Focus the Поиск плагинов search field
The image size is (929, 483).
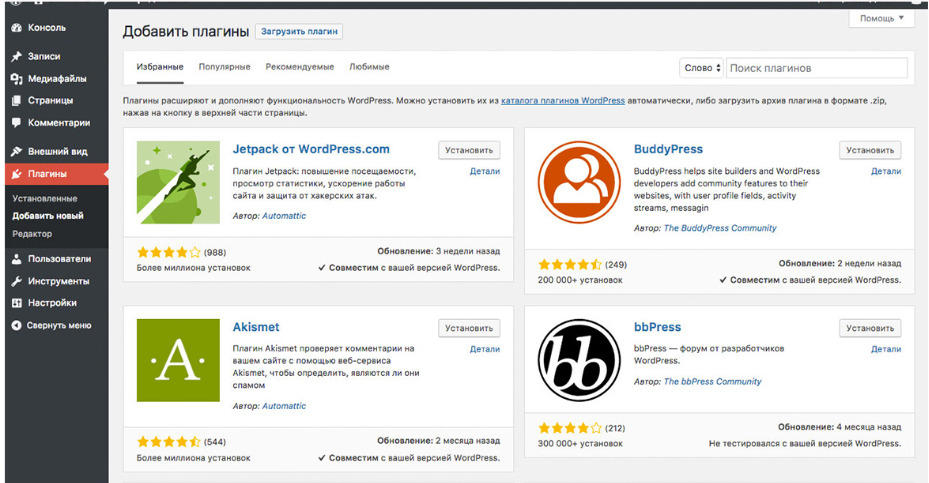click(817, 68)
